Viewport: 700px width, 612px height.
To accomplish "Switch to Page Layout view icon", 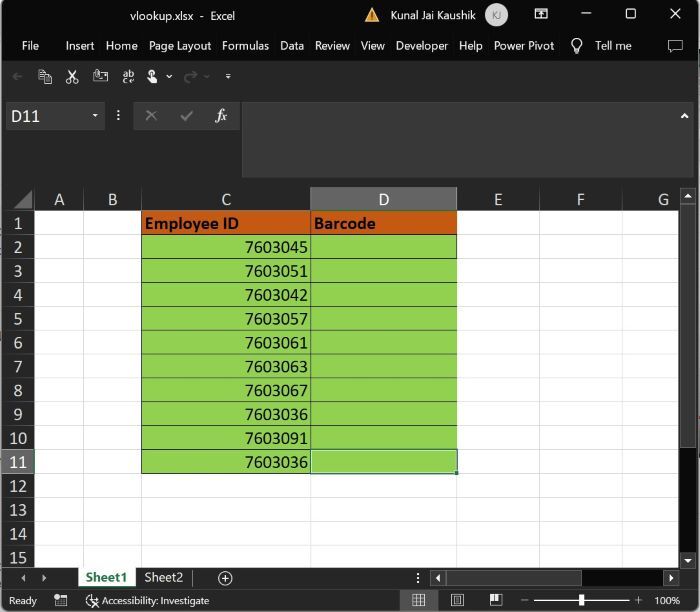I will [457, 600].
